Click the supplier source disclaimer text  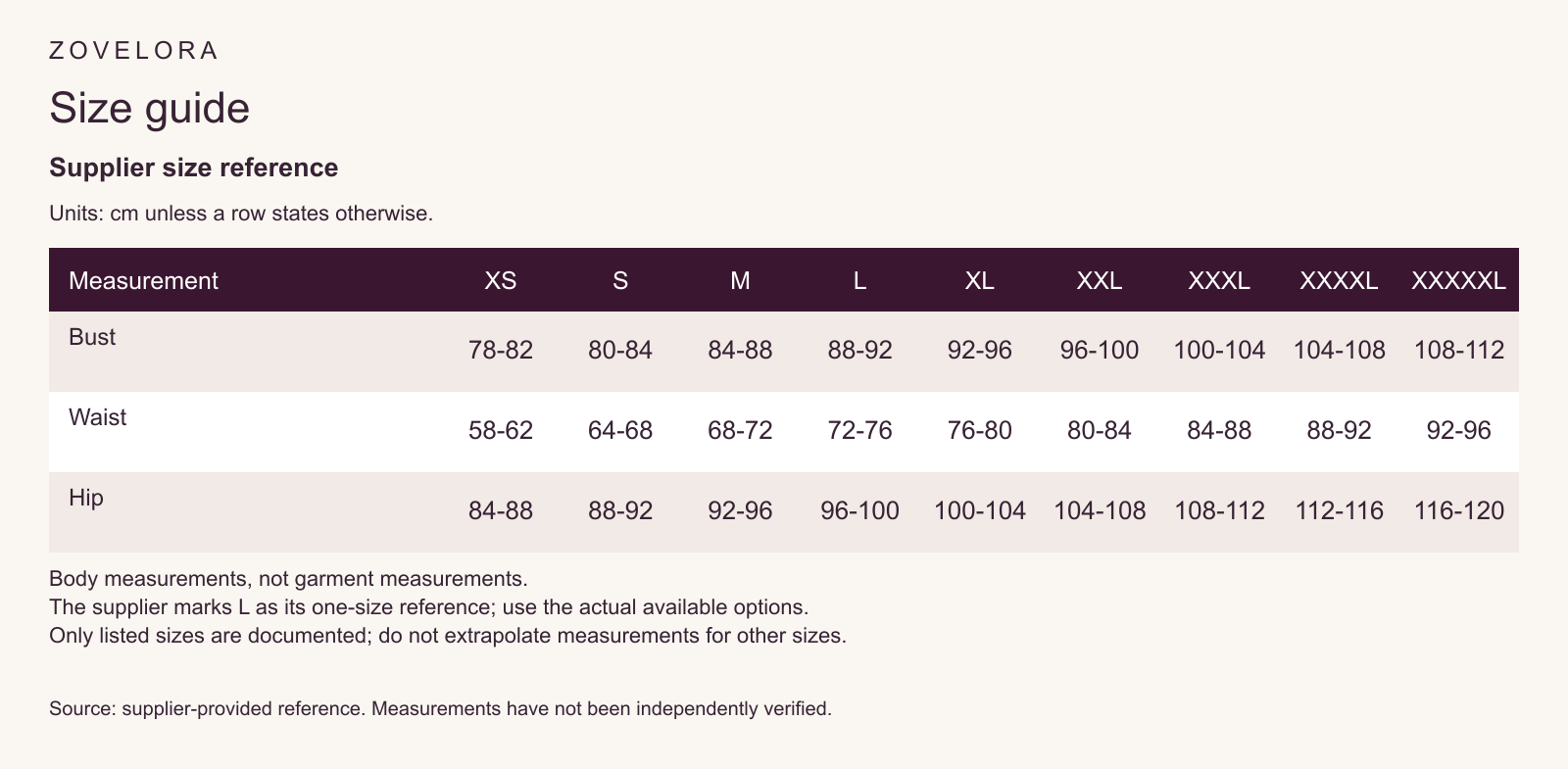pos(440,708)
